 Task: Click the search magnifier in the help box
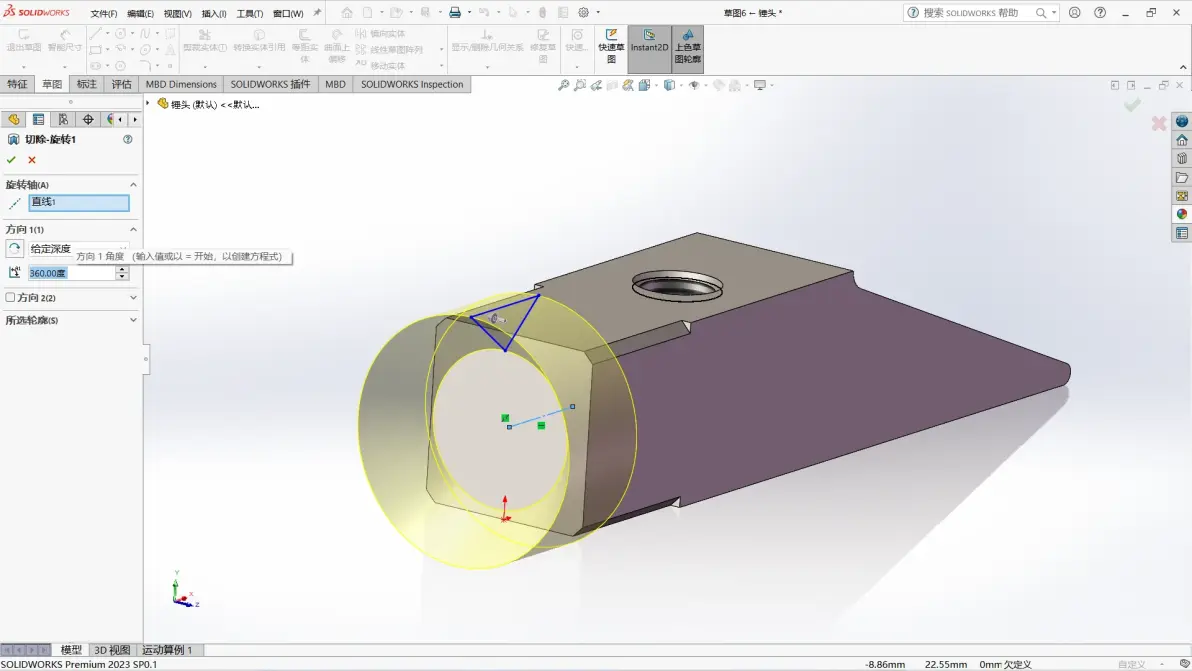[x=1041, y=13]
